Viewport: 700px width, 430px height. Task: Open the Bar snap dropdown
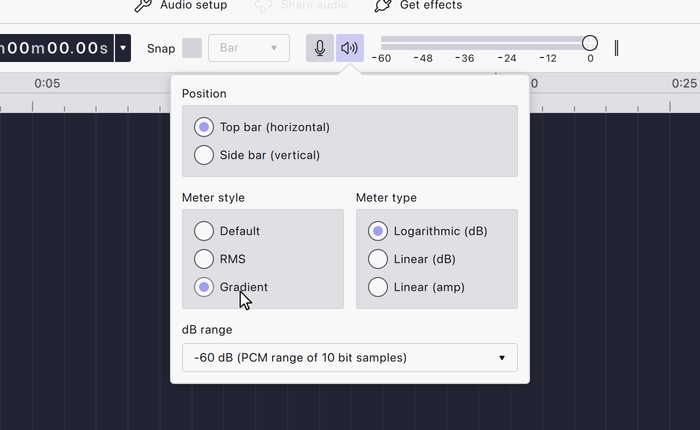tap(249, 48)
